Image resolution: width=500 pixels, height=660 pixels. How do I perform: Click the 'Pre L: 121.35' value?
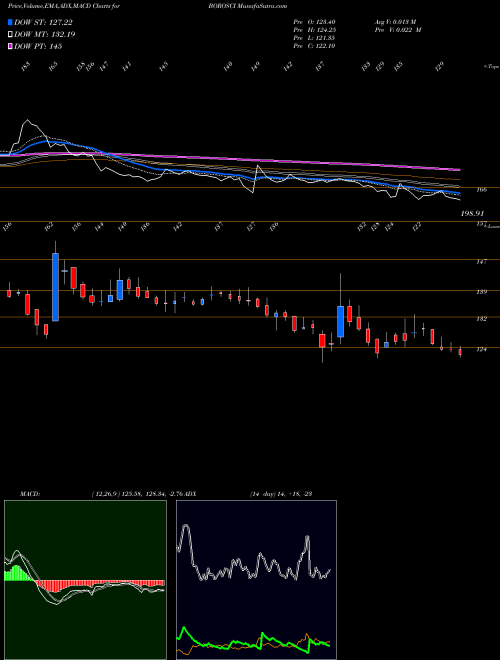314,38
